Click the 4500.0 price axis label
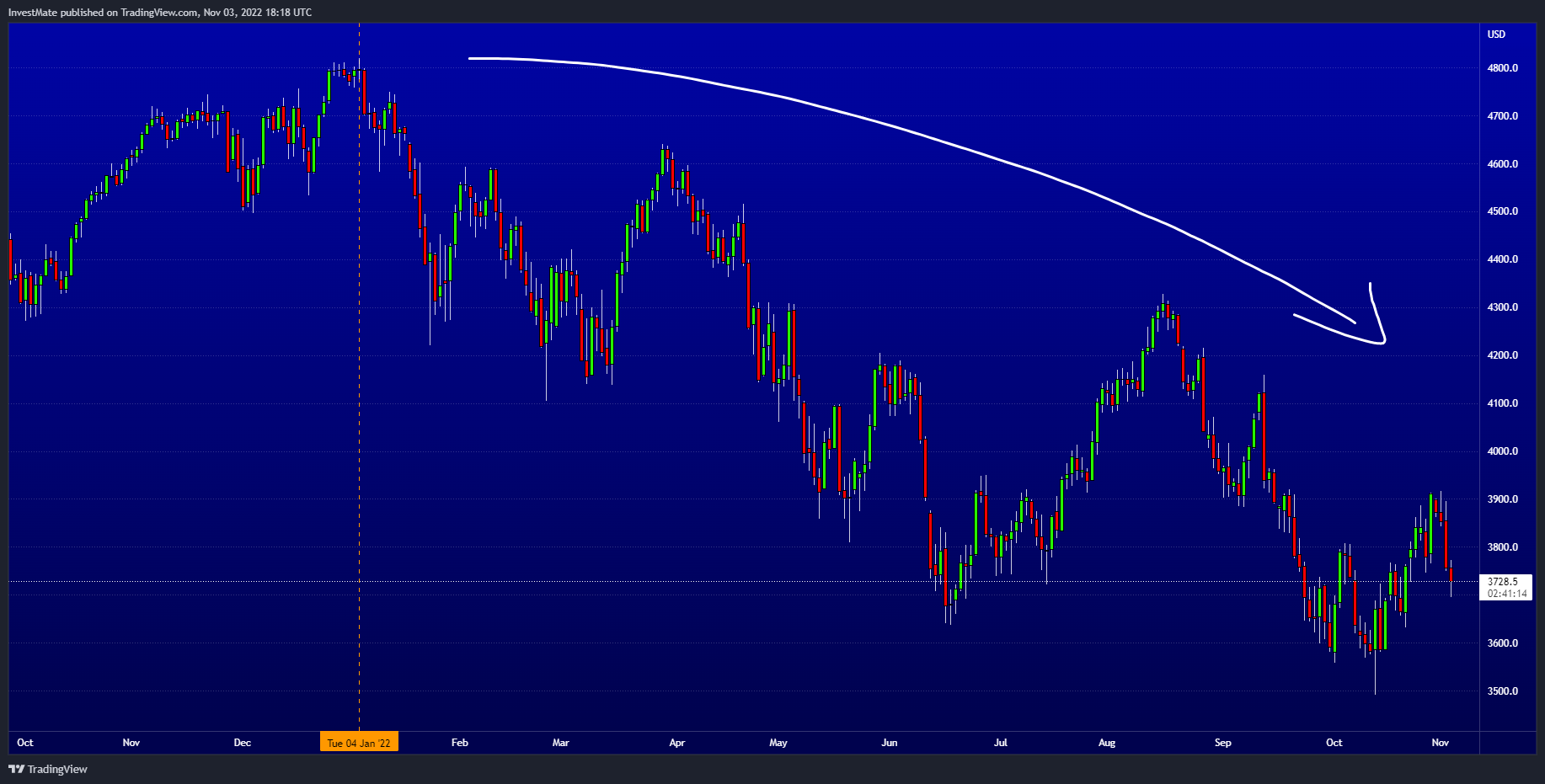 (x=1503, y=211)
